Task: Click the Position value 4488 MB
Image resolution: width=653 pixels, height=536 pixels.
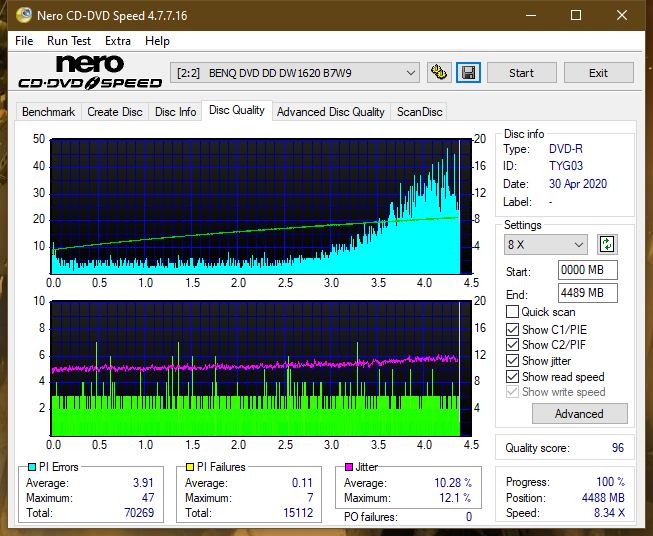Action: [603, 498]
